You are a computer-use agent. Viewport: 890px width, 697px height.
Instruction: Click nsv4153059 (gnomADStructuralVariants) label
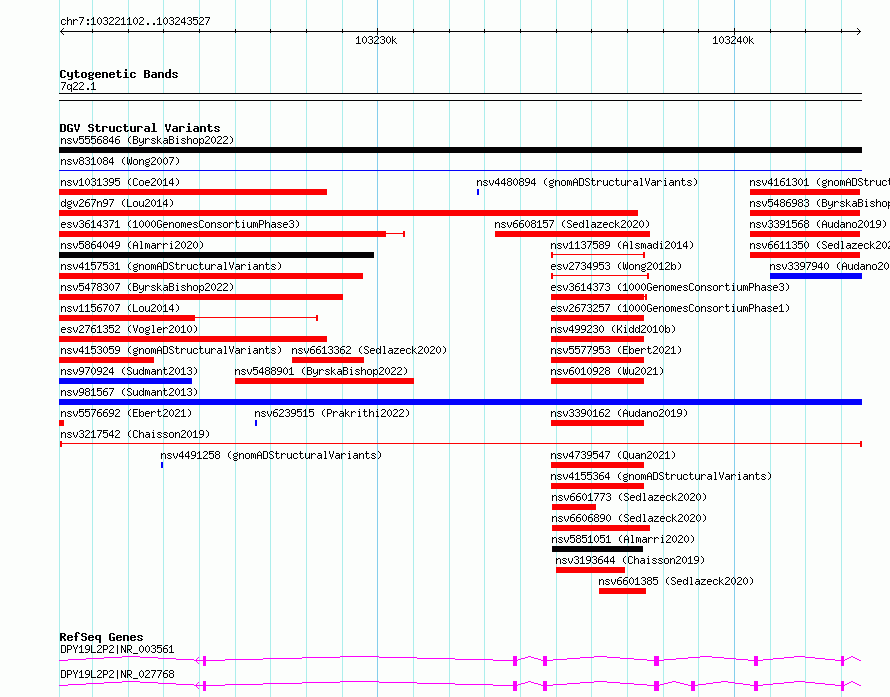[x=171, y=350]
